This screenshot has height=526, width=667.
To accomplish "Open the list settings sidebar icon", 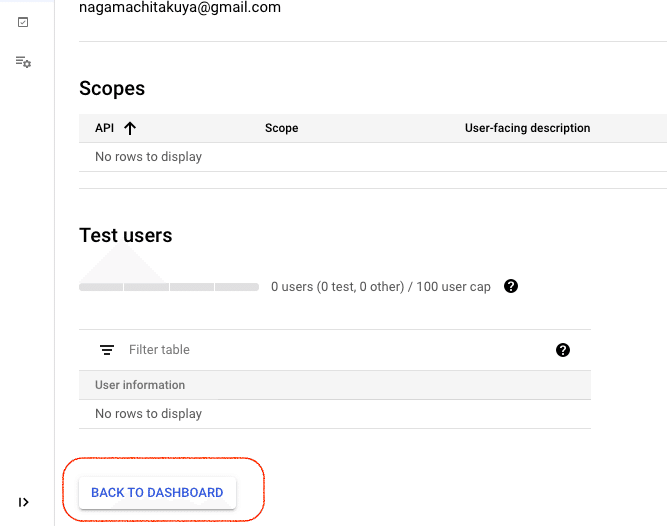I will coord(23,62).
